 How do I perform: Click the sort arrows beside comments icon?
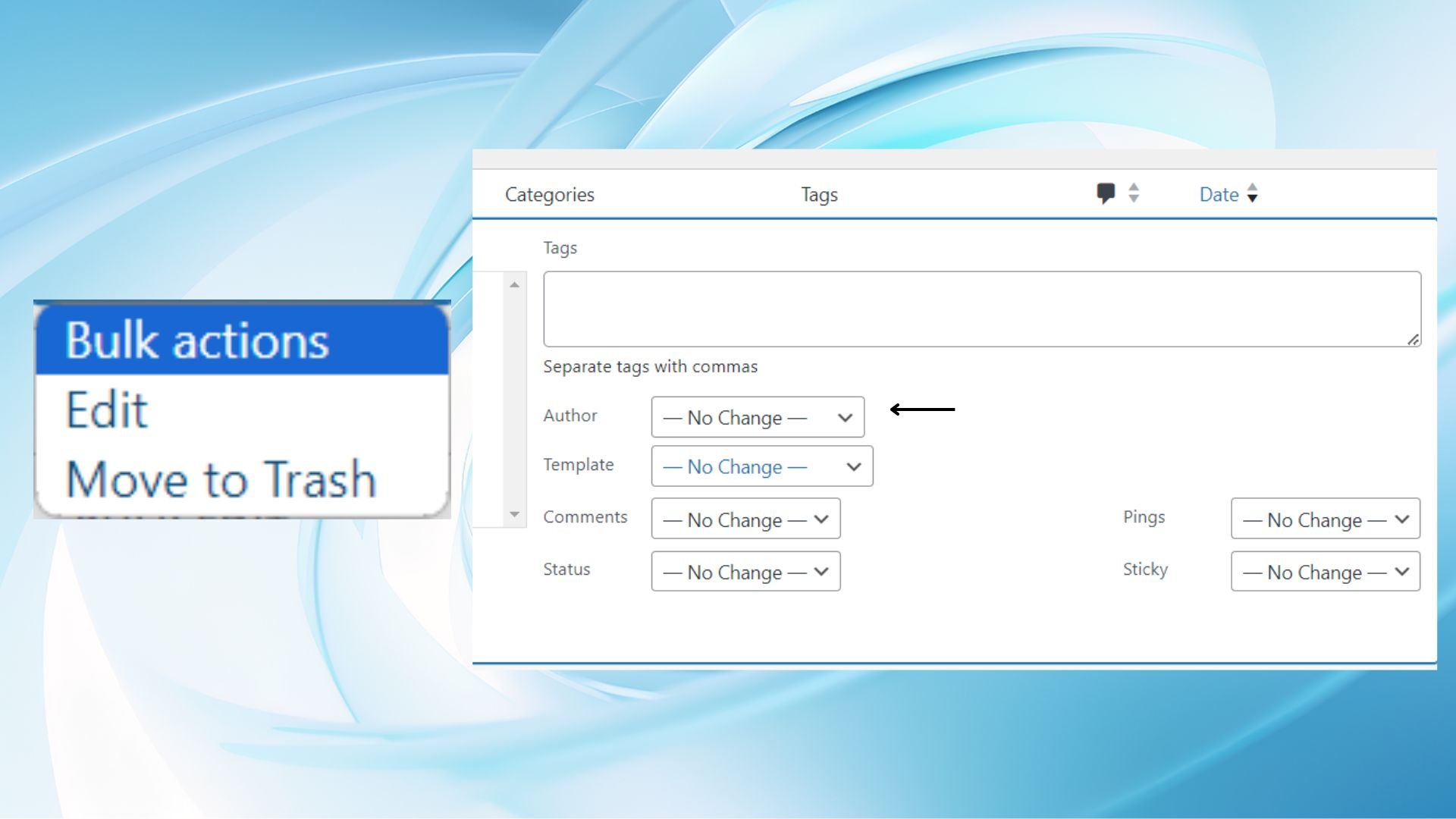tap(1134, 193)
